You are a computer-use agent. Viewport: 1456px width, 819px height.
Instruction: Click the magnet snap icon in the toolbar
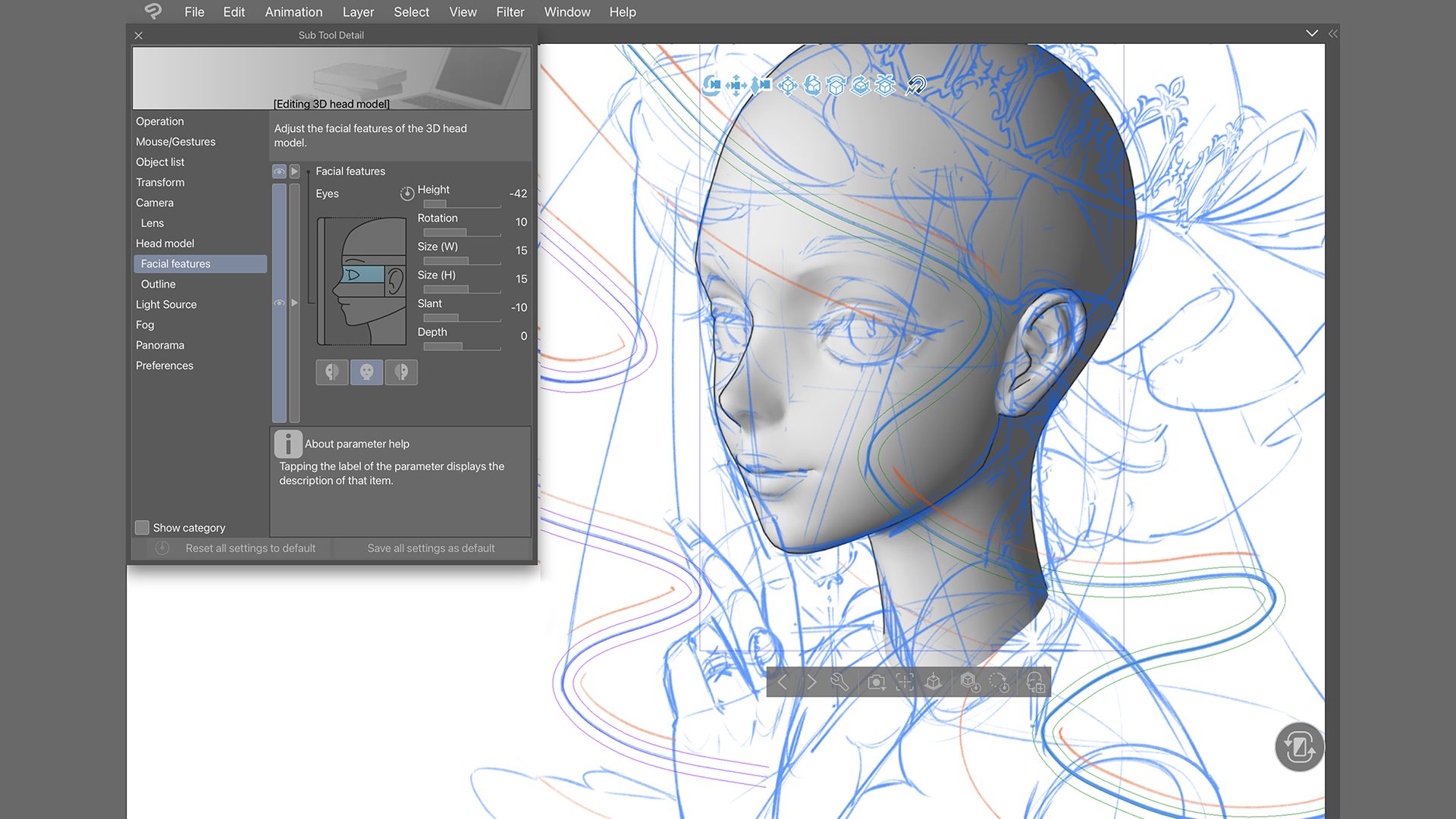[915, 86]
